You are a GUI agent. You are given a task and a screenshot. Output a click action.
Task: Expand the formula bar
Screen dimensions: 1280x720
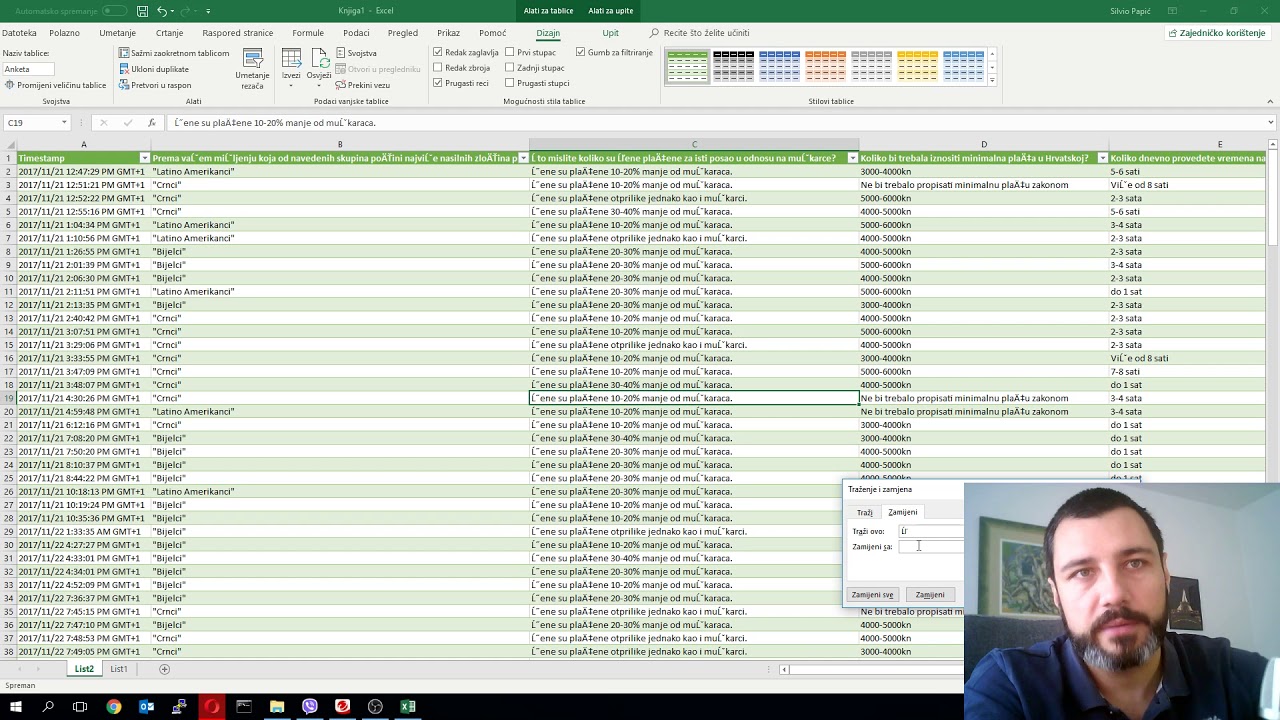tap(1270, 122)
